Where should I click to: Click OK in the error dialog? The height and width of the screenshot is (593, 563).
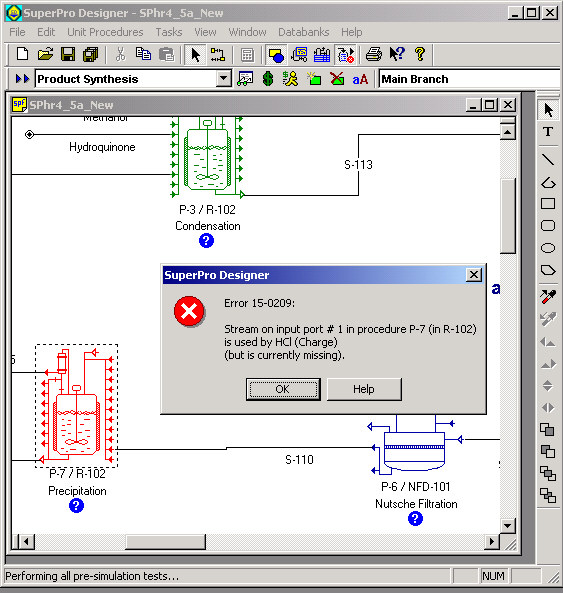tap(283, 389)
